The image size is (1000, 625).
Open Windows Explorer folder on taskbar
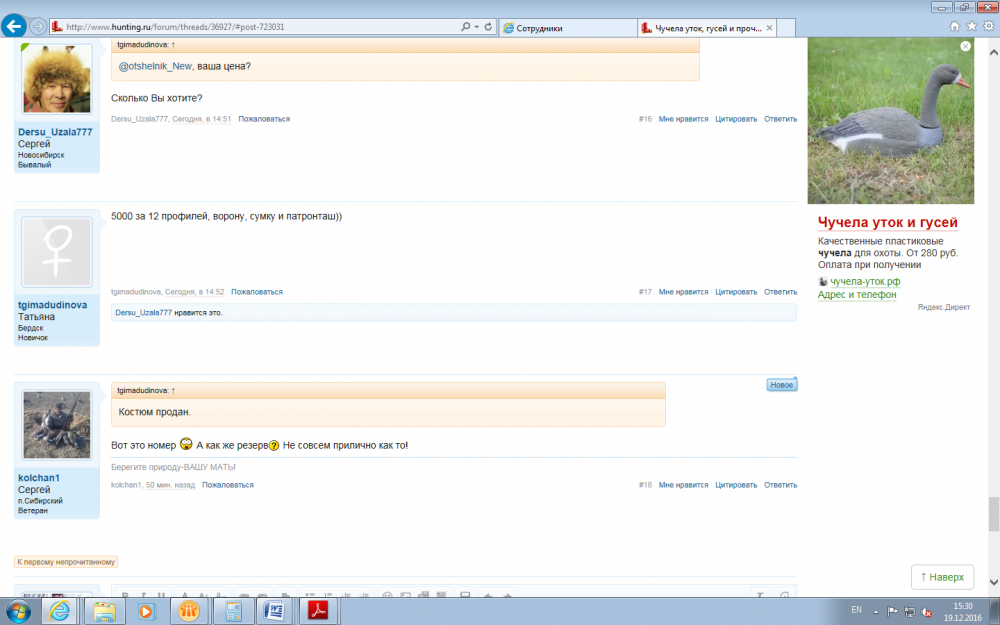[x=106, y=610]
